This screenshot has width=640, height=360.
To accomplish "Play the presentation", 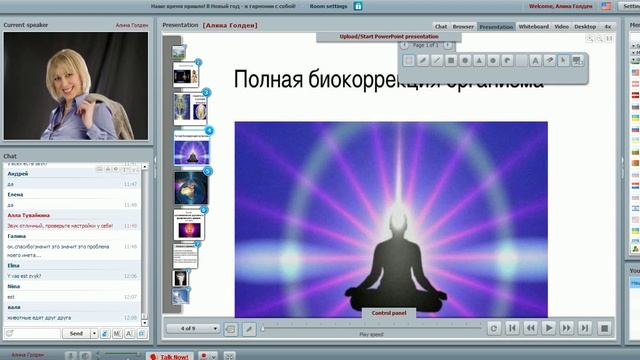I will (549, 328).
